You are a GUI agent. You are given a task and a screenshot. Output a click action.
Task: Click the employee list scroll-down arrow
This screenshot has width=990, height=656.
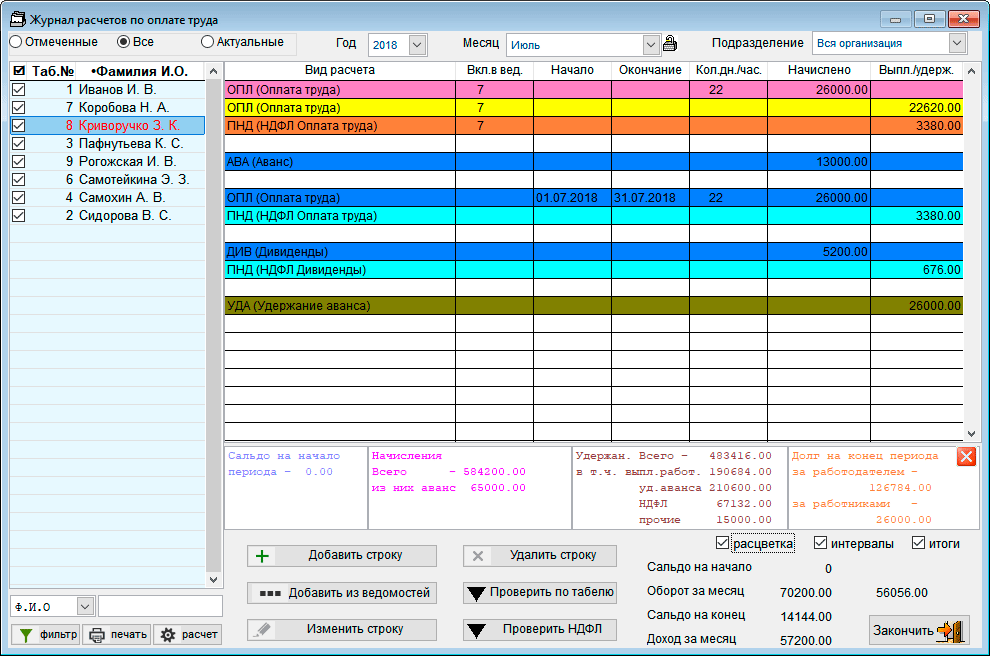(213, 580)
